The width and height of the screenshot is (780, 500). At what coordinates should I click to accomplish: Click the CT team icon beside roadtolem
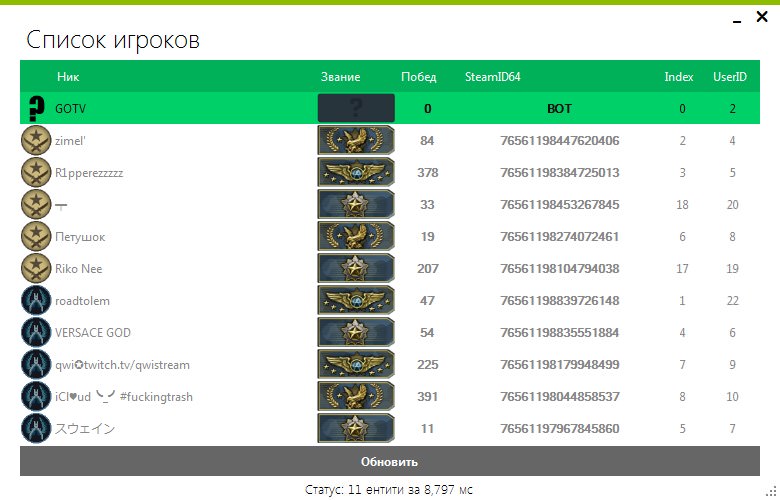pos(36,300)
